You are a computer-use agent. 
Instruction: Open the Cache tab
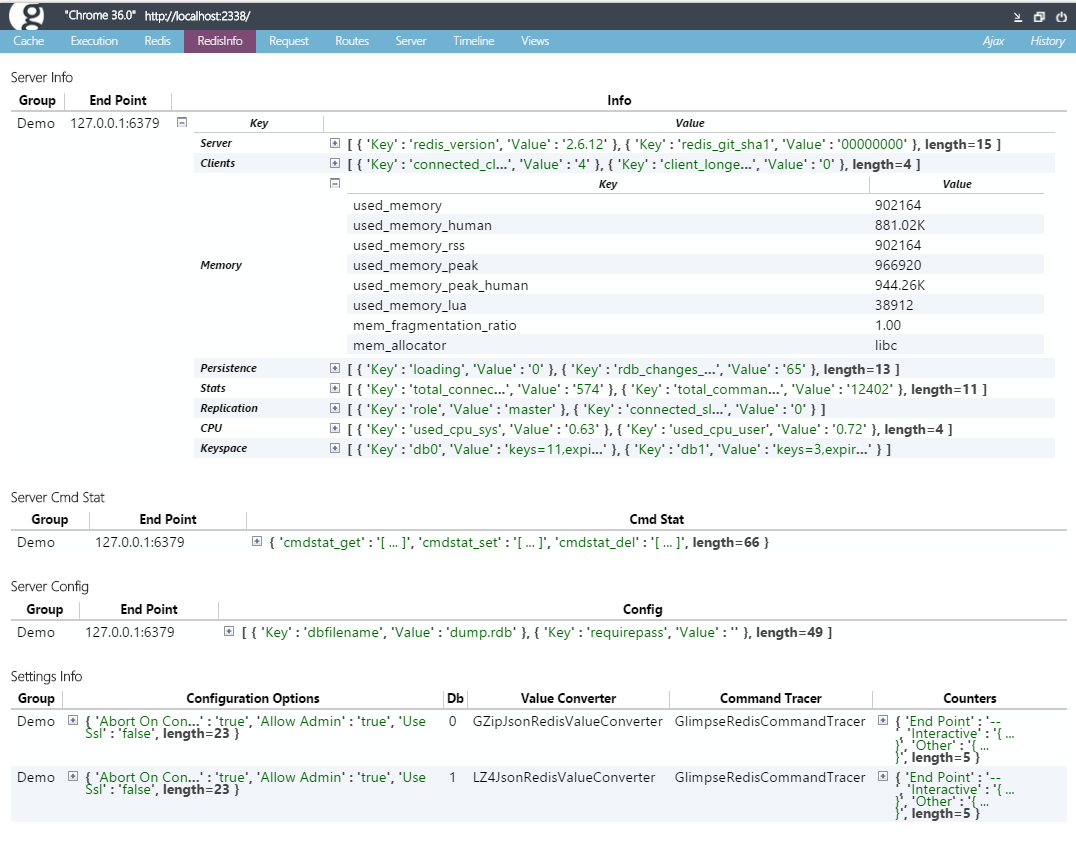(28, 41)
